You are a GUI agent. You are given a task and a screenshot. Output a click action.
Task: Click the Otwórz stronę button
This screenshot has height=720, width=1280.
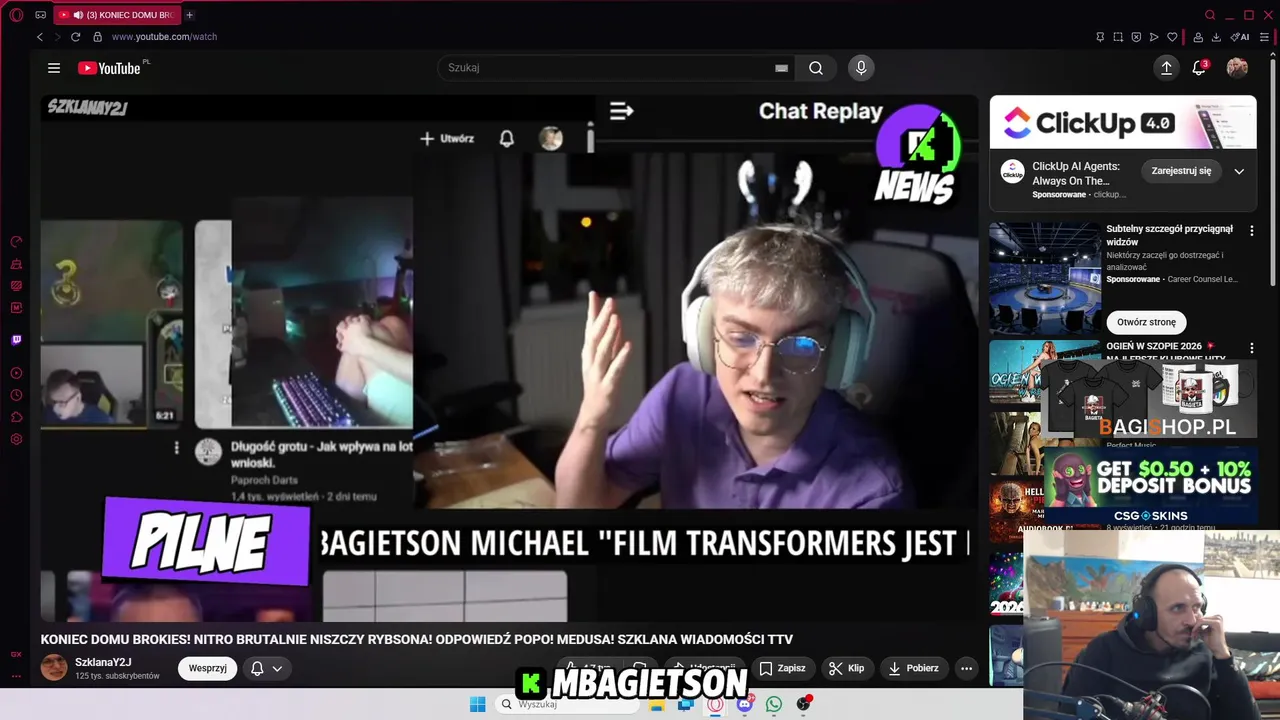tap(1146, 322)
